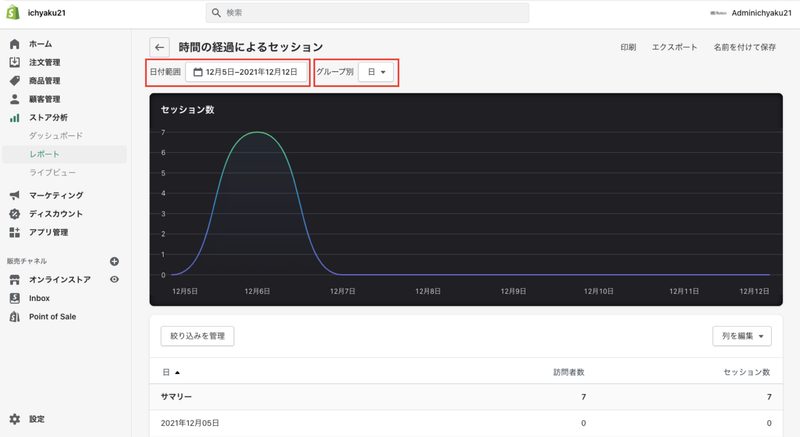Screen dimensions: 800x437
Task: Click the 2021年12月05日 row
Action: [466, 423]
